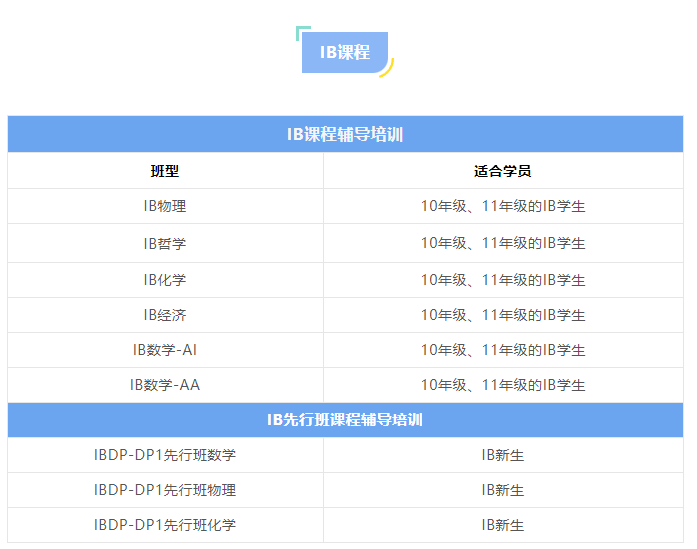Screen dimensions: 697x549
Task: Click IB新生 in the 先行班化学 row
Action: (x=503, y=525)
